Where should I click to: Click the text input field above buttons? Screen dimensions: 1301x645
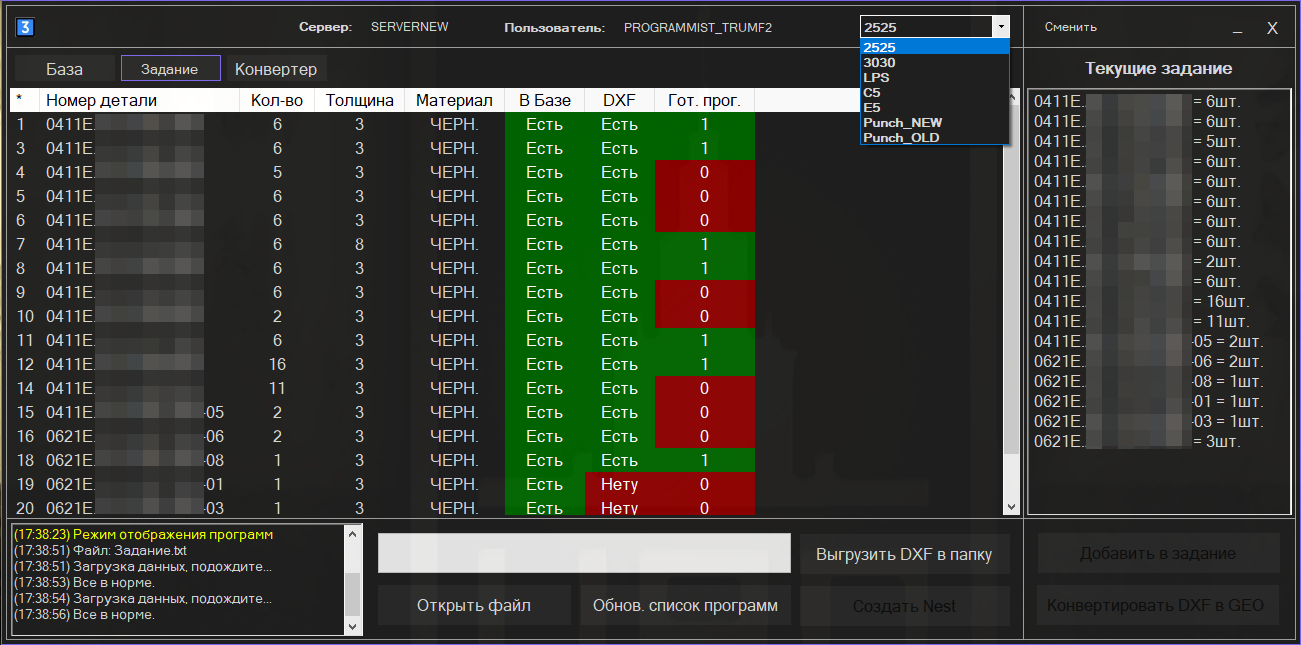[583, 553]
